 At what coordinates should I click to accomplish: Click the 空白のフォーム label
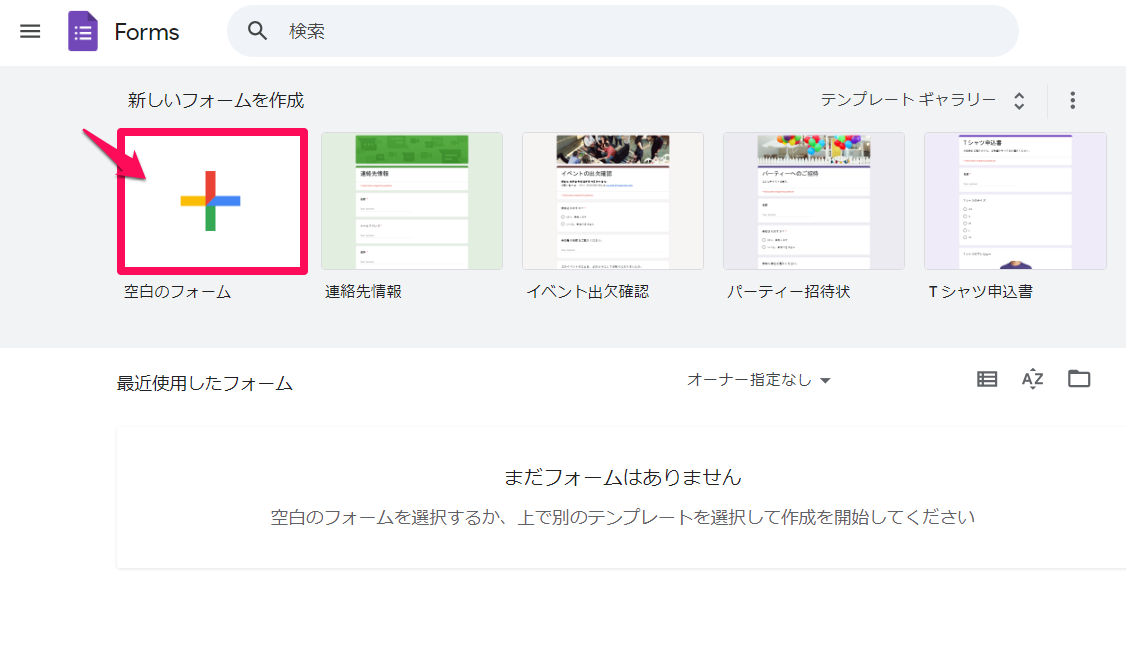(177, 292)
